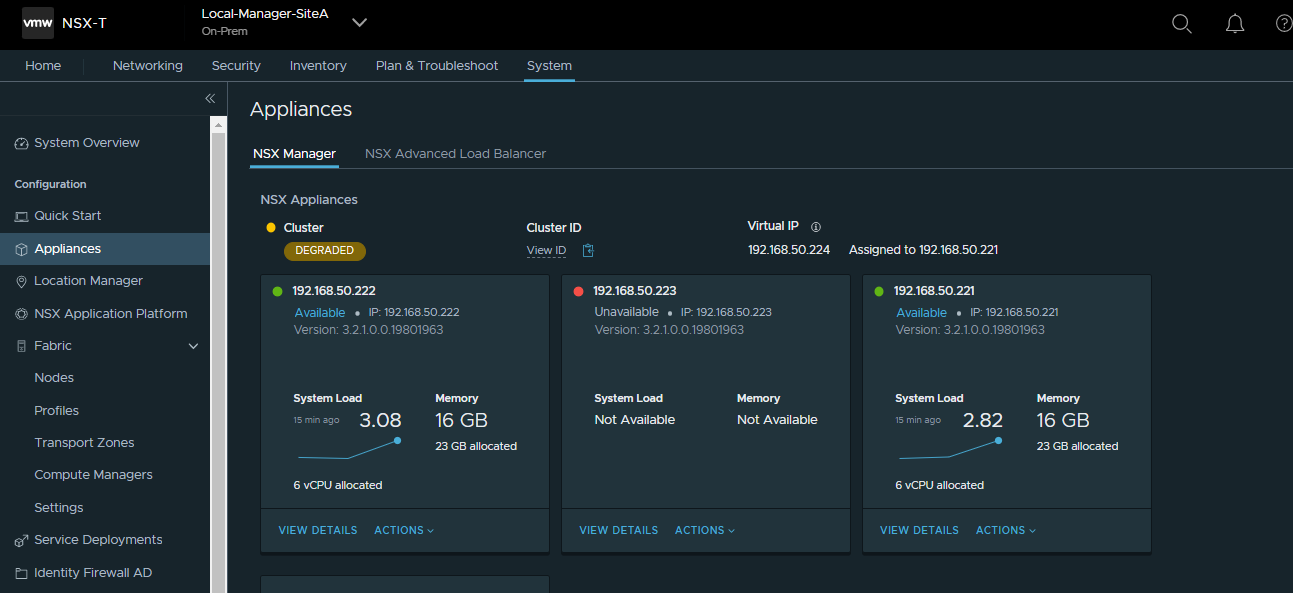Open Actions menu for 192.168.50.221
1293x593 pixels.
pos(1005,530)
